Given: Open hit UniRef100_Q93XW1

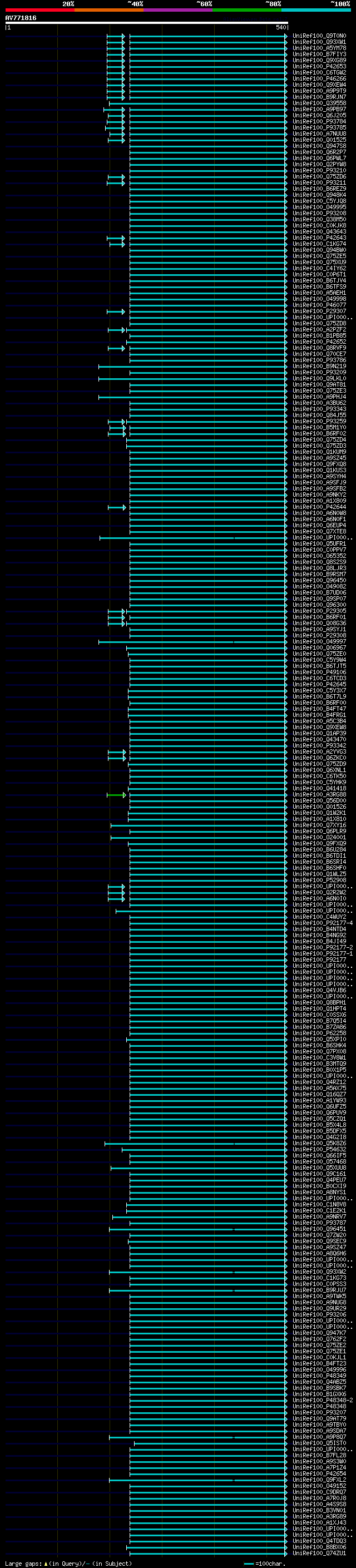Looking at the screenshot, I should coord(319,42).
